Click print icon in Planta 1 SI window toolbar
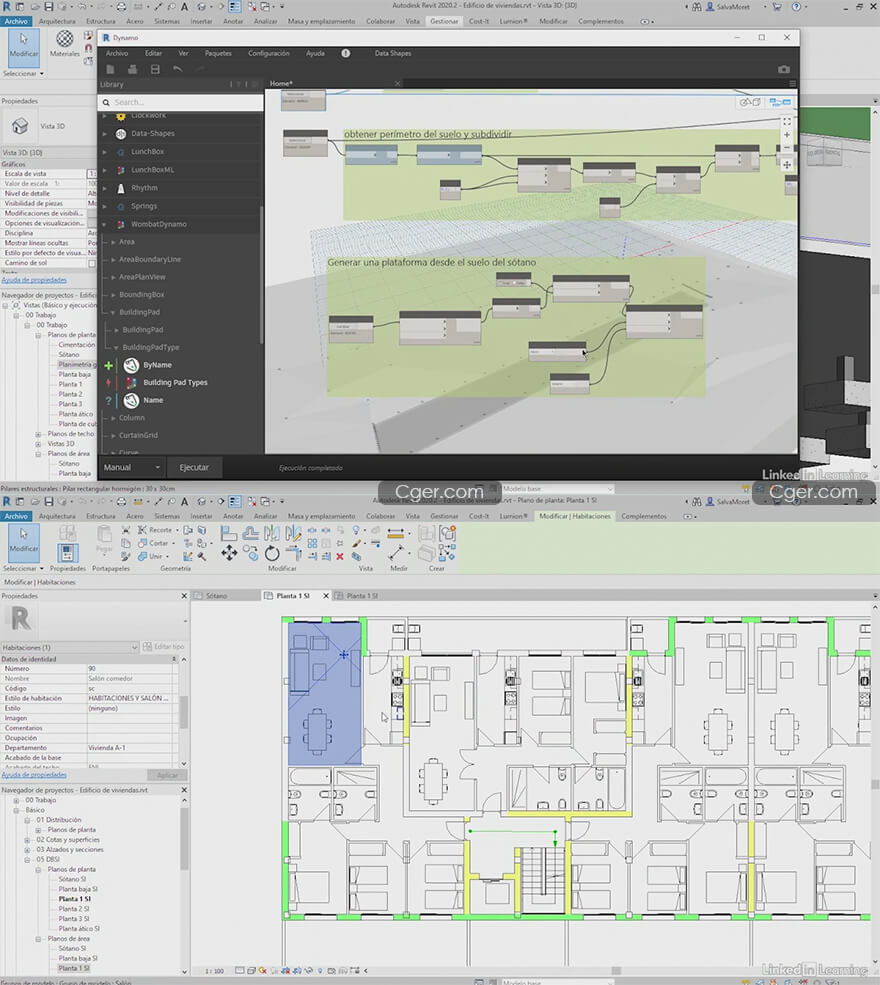This screenshot has width=880, height=985. (x=121, y=501)
